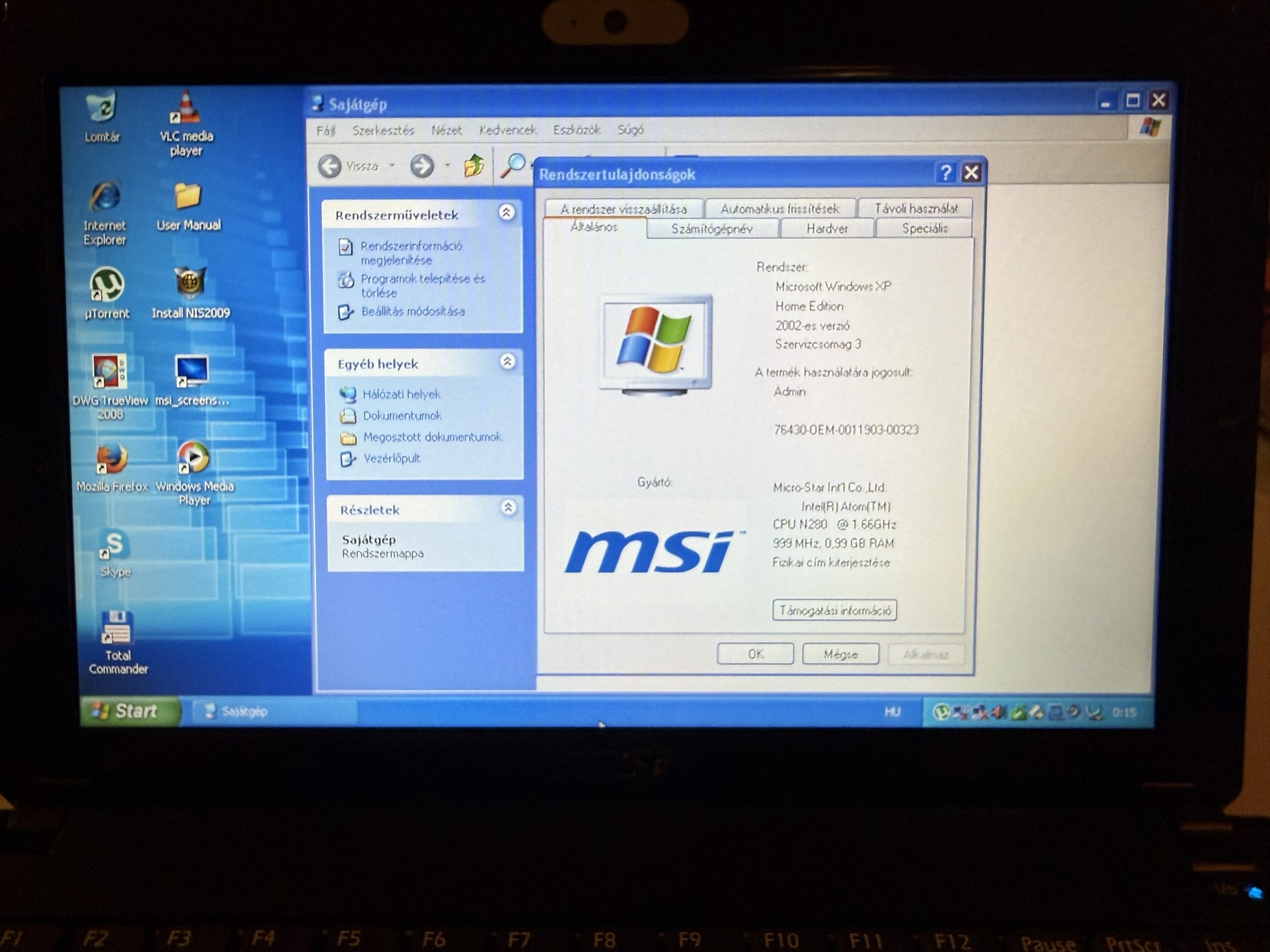Switch to Számítógépnév tab

[712, 229]
